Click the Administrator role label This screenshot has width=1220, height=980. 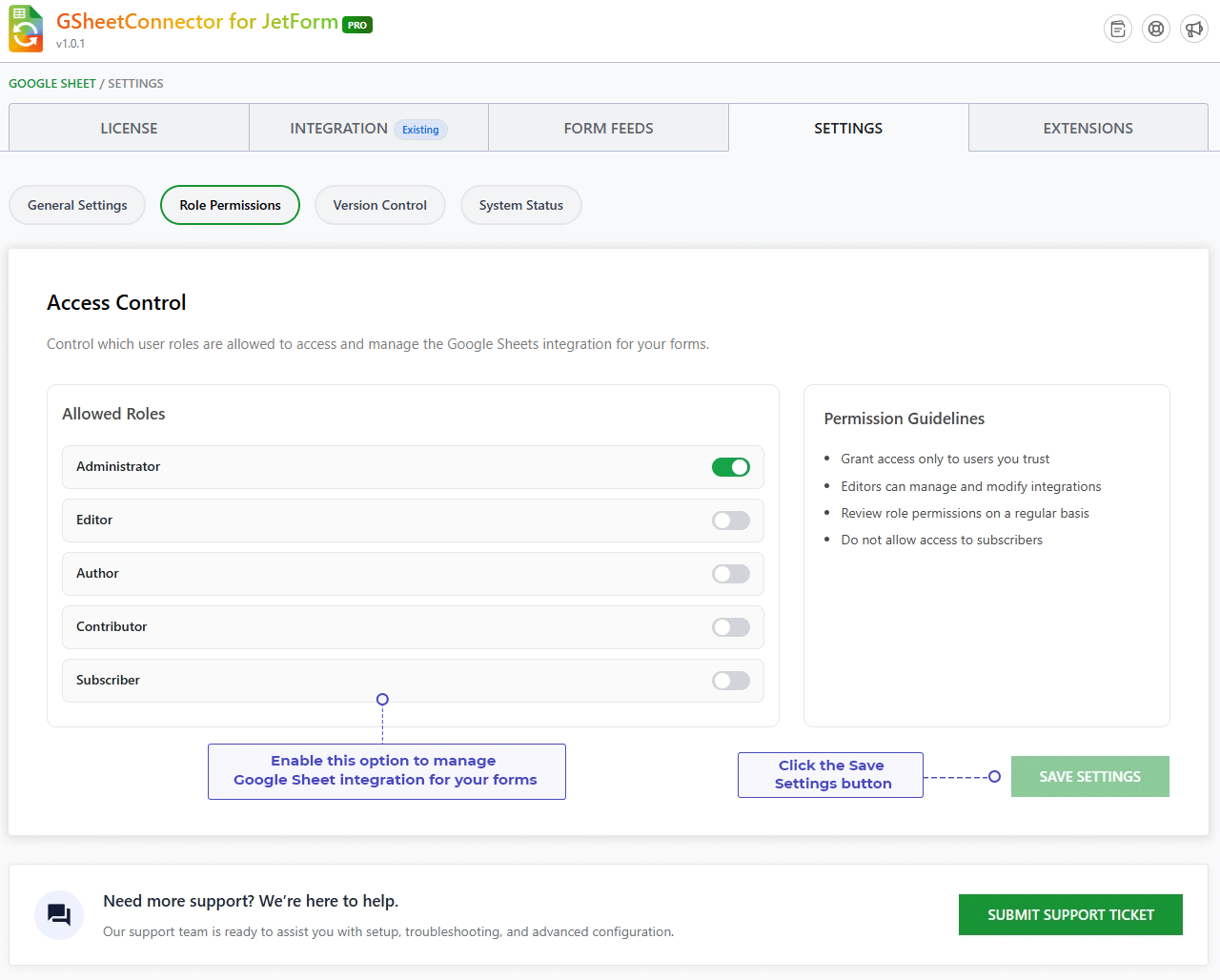(118, 466)
